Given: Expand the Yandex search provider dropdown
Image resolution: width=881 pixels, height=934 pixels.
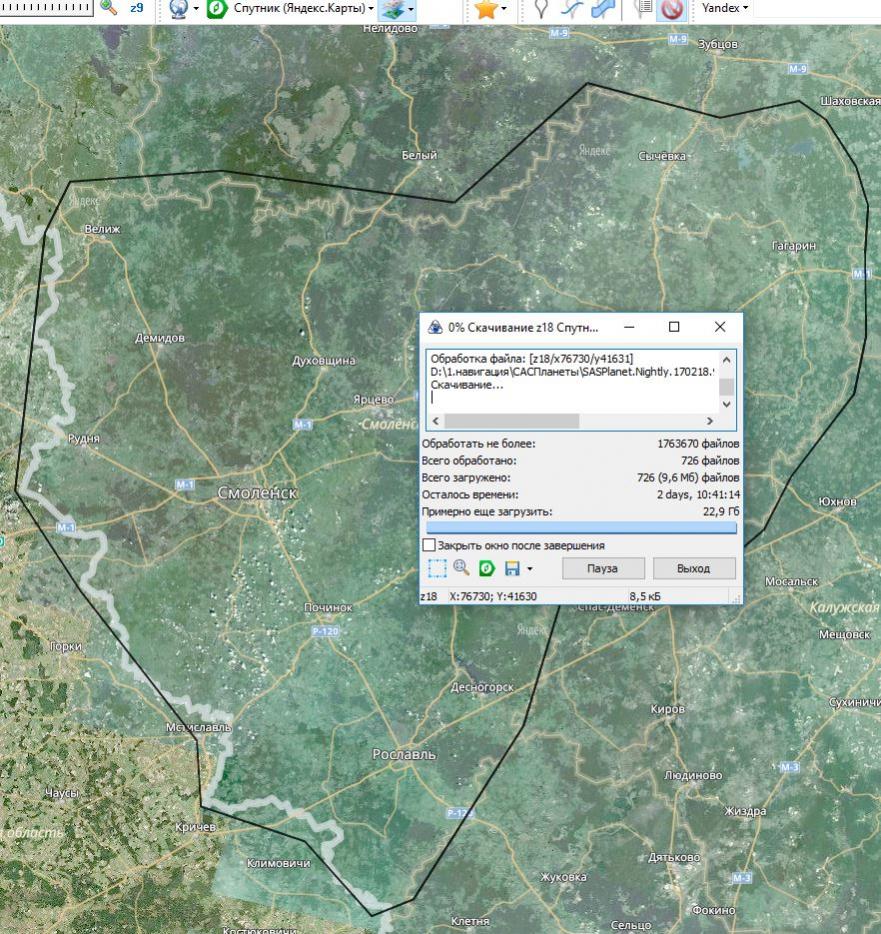Looking at the screenshot, I should click(x=724, y=8).
